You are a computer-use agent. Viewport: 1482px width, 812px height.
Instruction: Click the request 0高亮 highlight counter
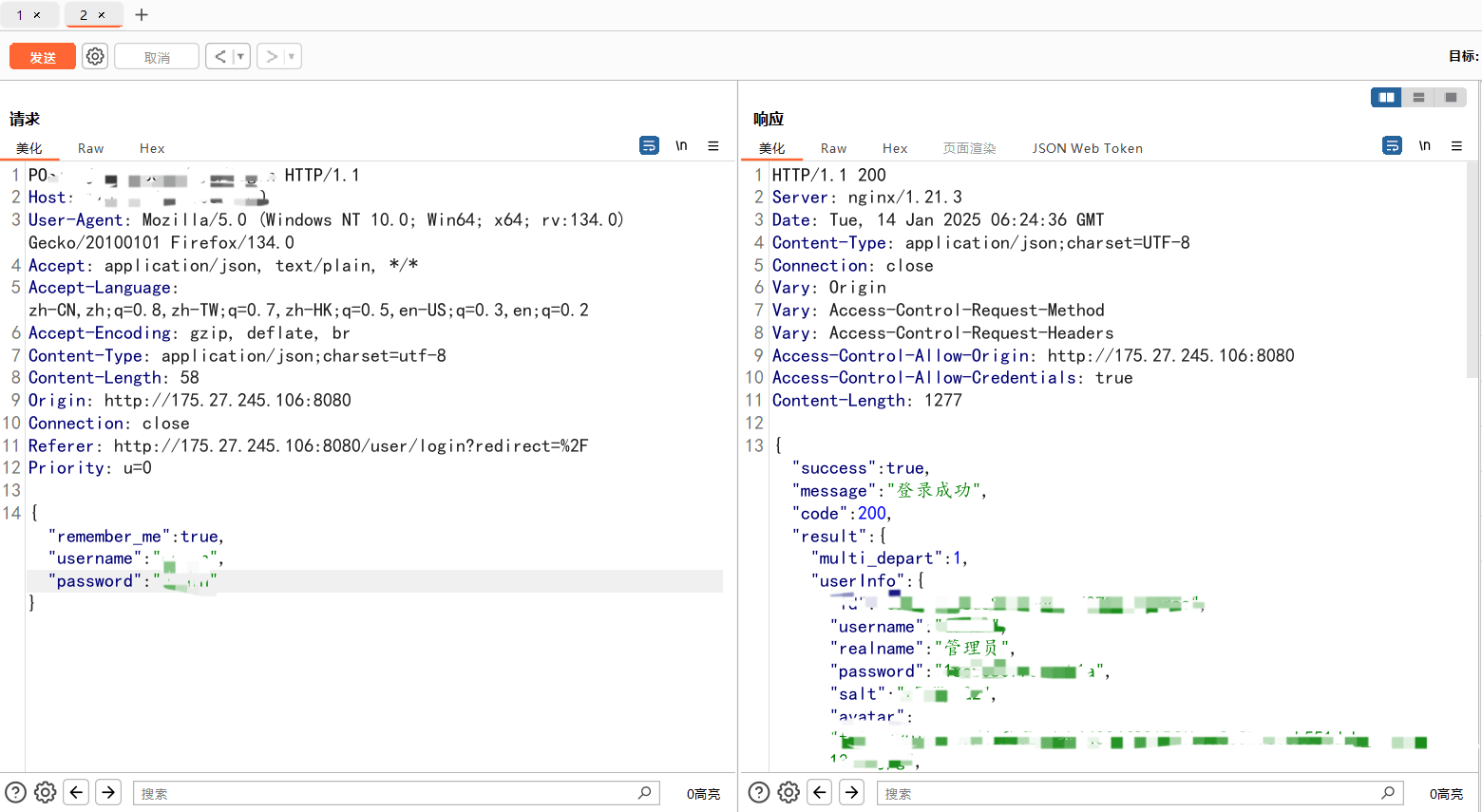tap(704, 794)
